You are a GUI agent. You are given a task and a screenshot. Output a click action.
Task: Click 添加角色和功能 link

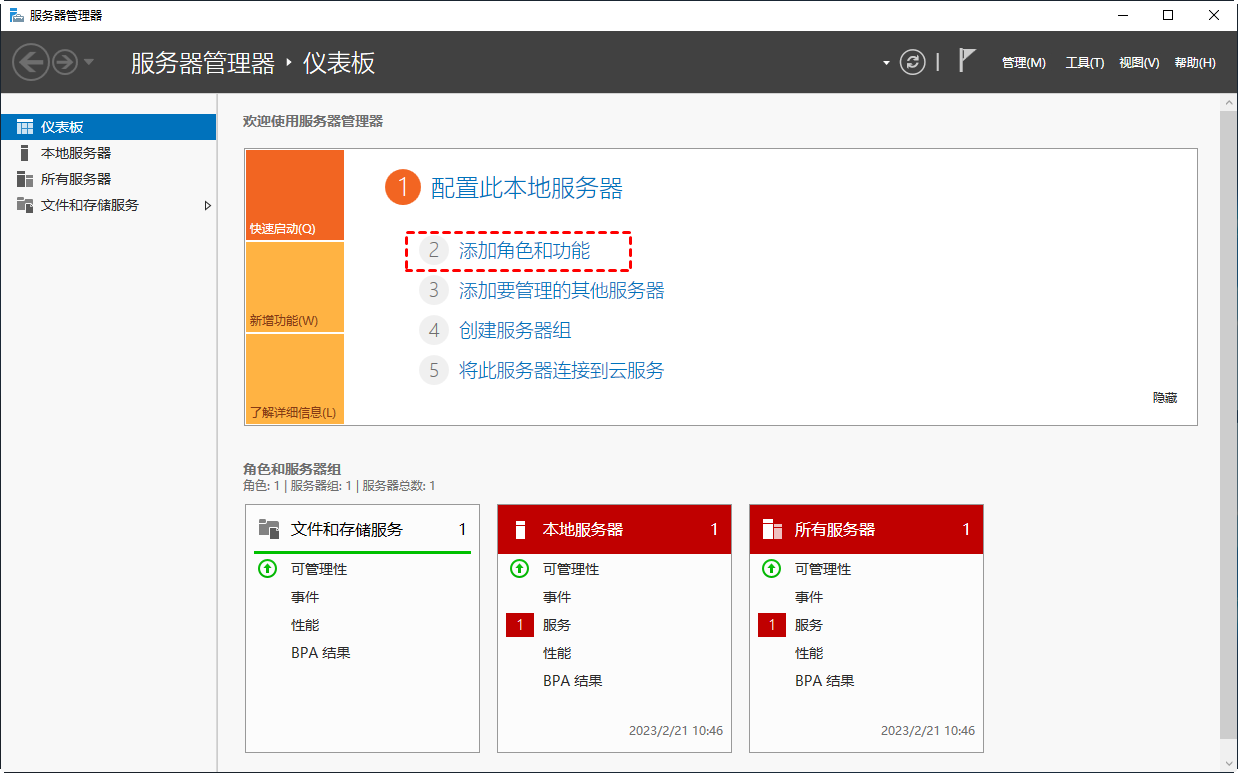tap(524, 251)
